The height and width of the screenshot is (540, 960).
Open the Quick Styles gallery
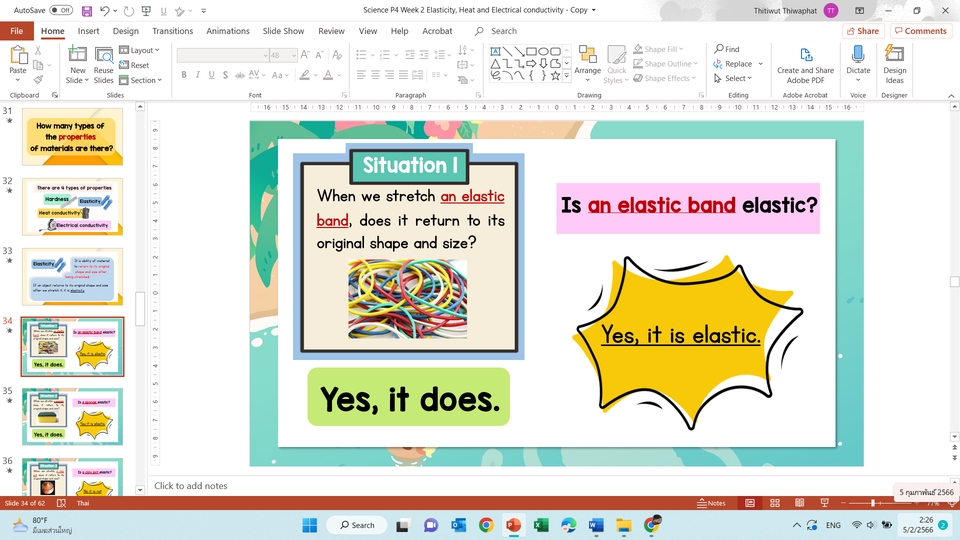point(616,64)
